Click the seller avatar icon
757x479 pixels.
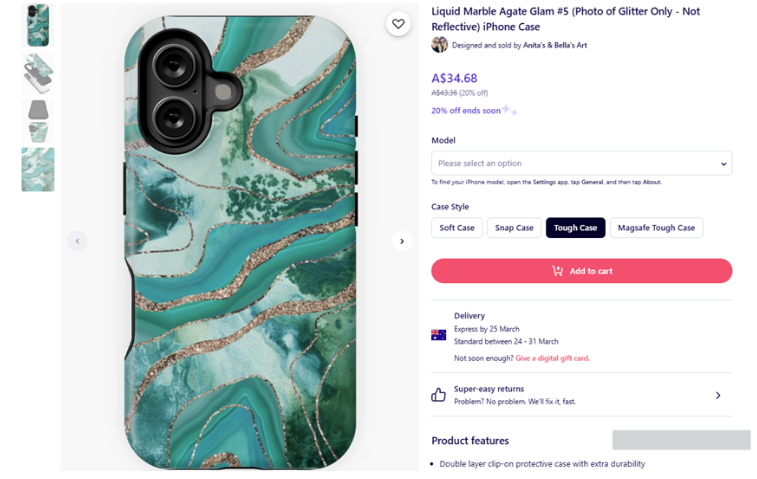pos(439,45)
